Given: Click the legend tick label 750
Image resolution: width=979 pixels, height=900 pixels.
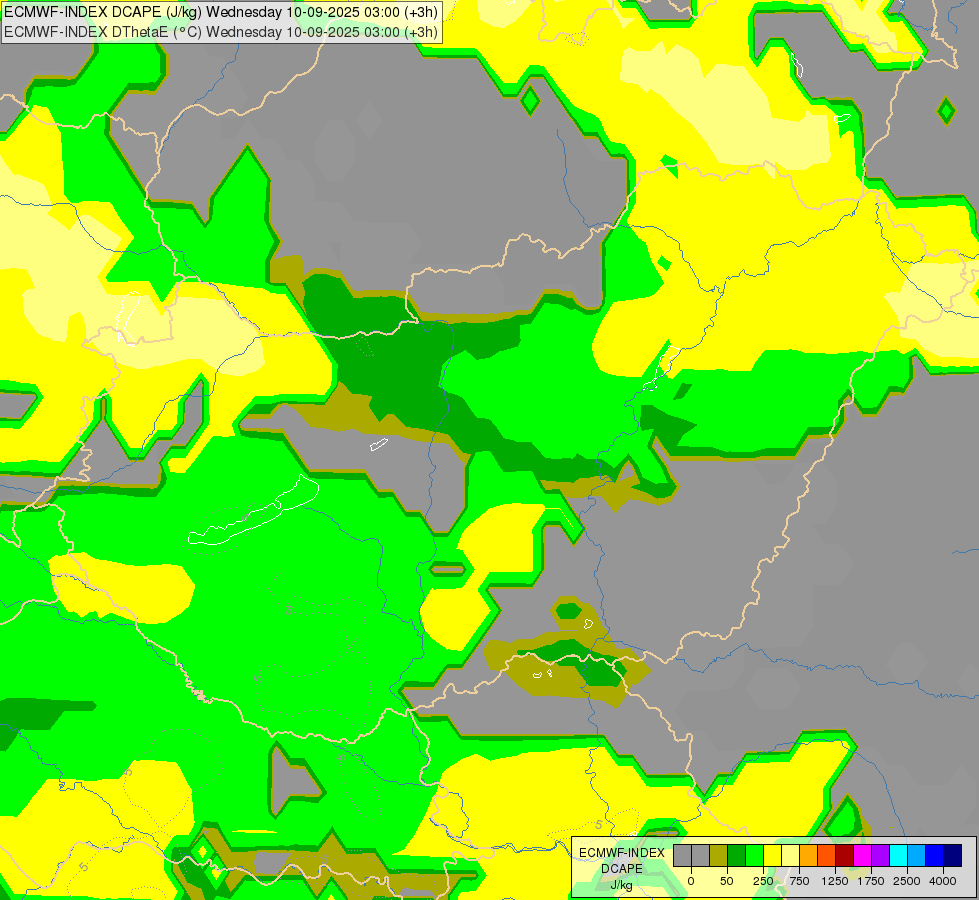Looking at the screenshot, I should [799, 881].
